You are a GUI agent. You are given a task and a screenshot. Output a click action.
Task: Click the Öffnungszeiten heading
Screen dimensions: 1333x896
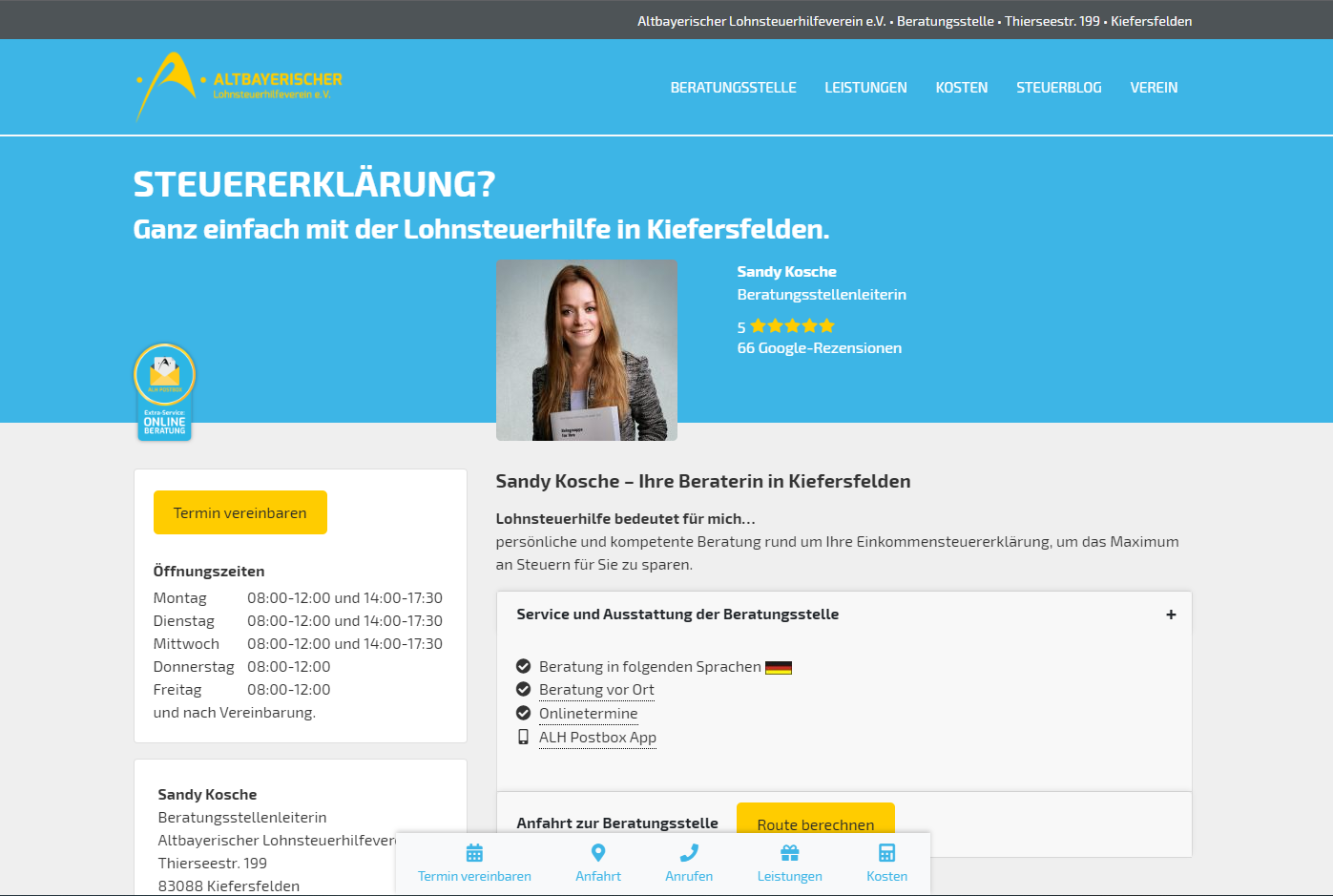click(x=209, y=572)
